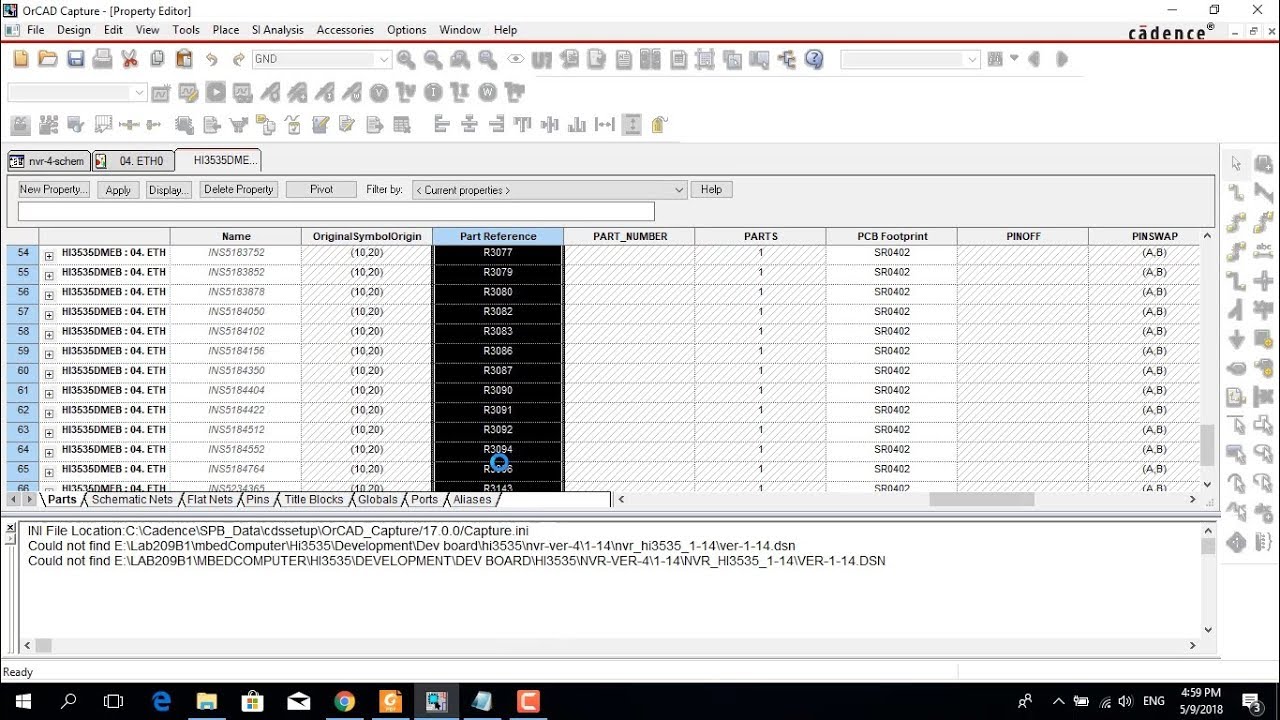The height and width of the screenshot is (720, 1280).
Task: Paste using the clipboard icon
Action: coord(184,59)
